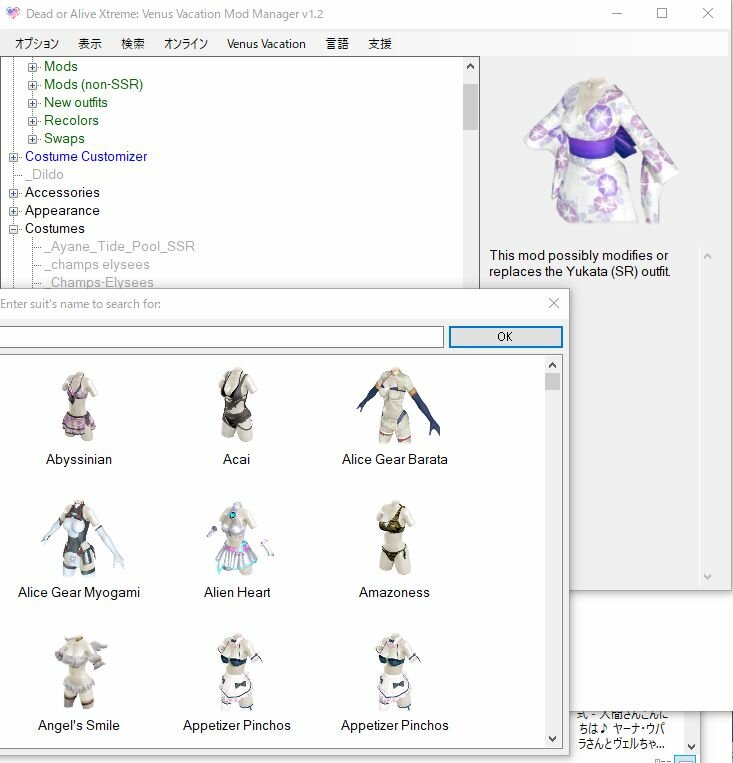Maximize the Mod Manager window
Image resolution: width=733 pixels, height=763 pixels.
coord(662,14)
